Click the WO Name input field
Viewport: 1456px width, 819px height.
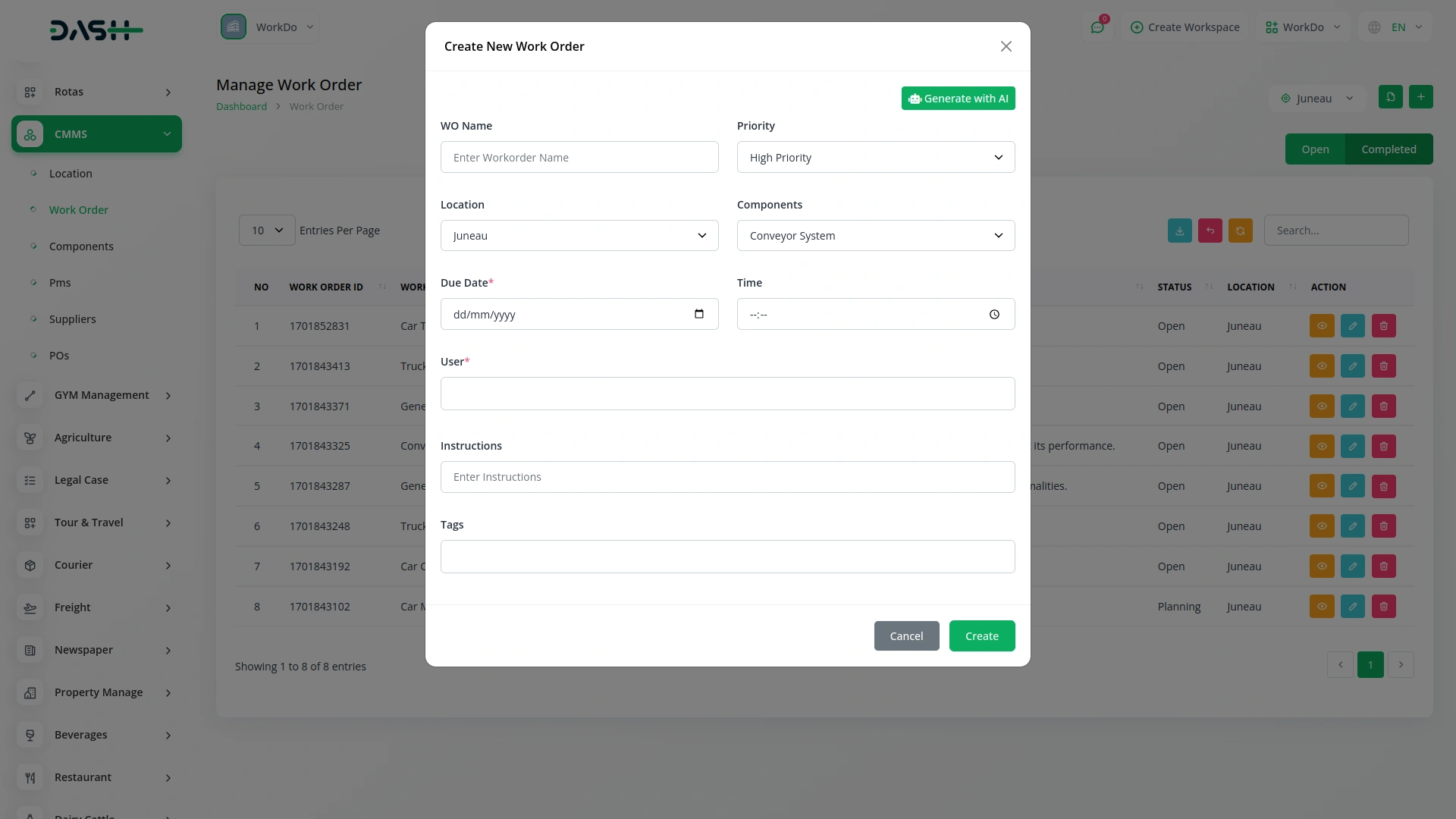coord(579,158)
